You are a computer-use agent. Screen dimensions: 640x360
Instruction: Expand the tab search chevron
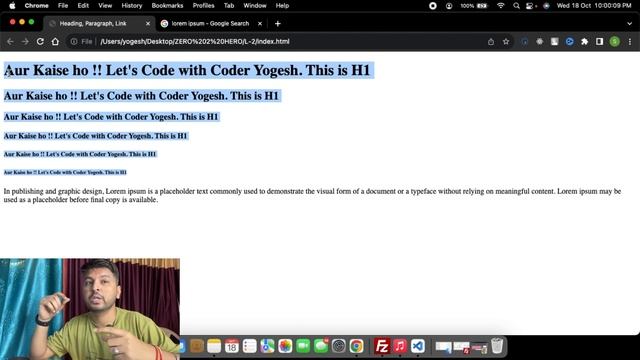pos(629,24)
